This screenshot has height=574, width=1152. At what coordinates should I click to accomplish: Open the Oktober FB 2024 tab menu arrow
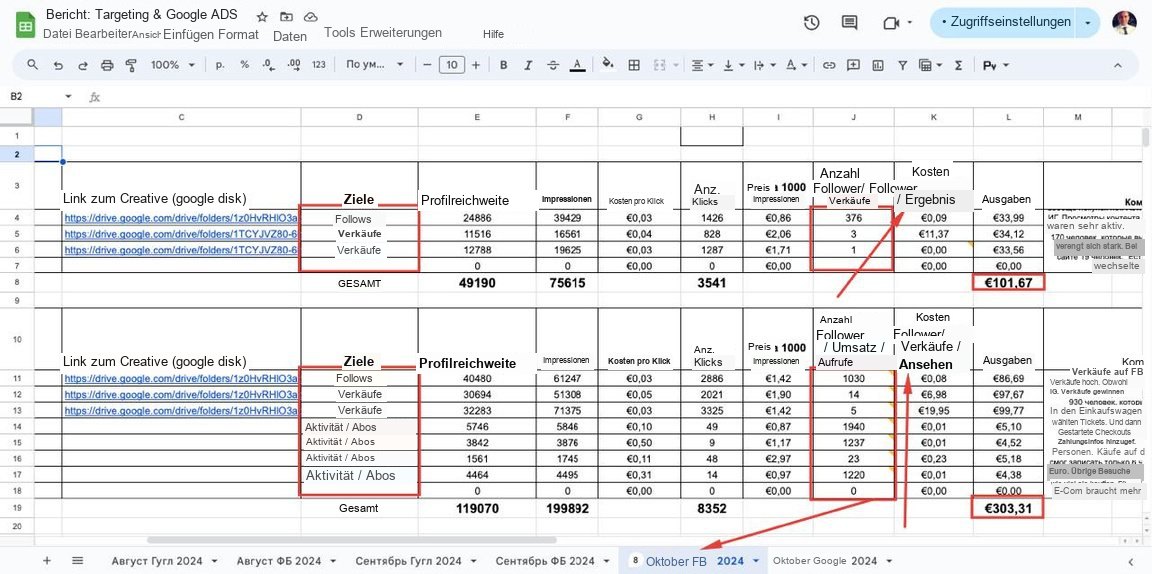757,561
